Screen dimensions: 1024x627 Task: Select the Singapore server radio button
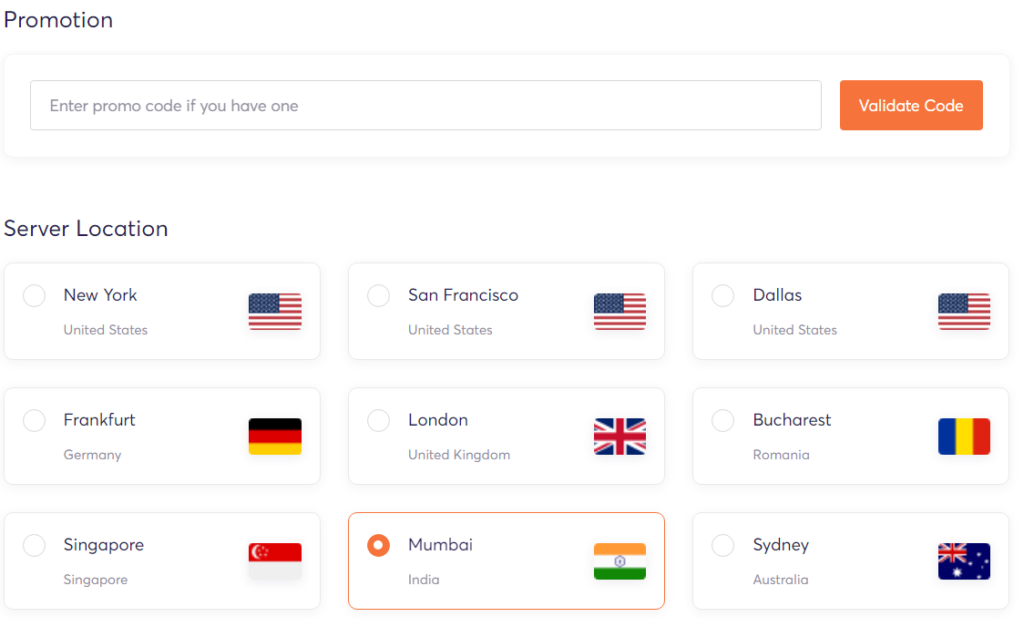pos(33,545)
